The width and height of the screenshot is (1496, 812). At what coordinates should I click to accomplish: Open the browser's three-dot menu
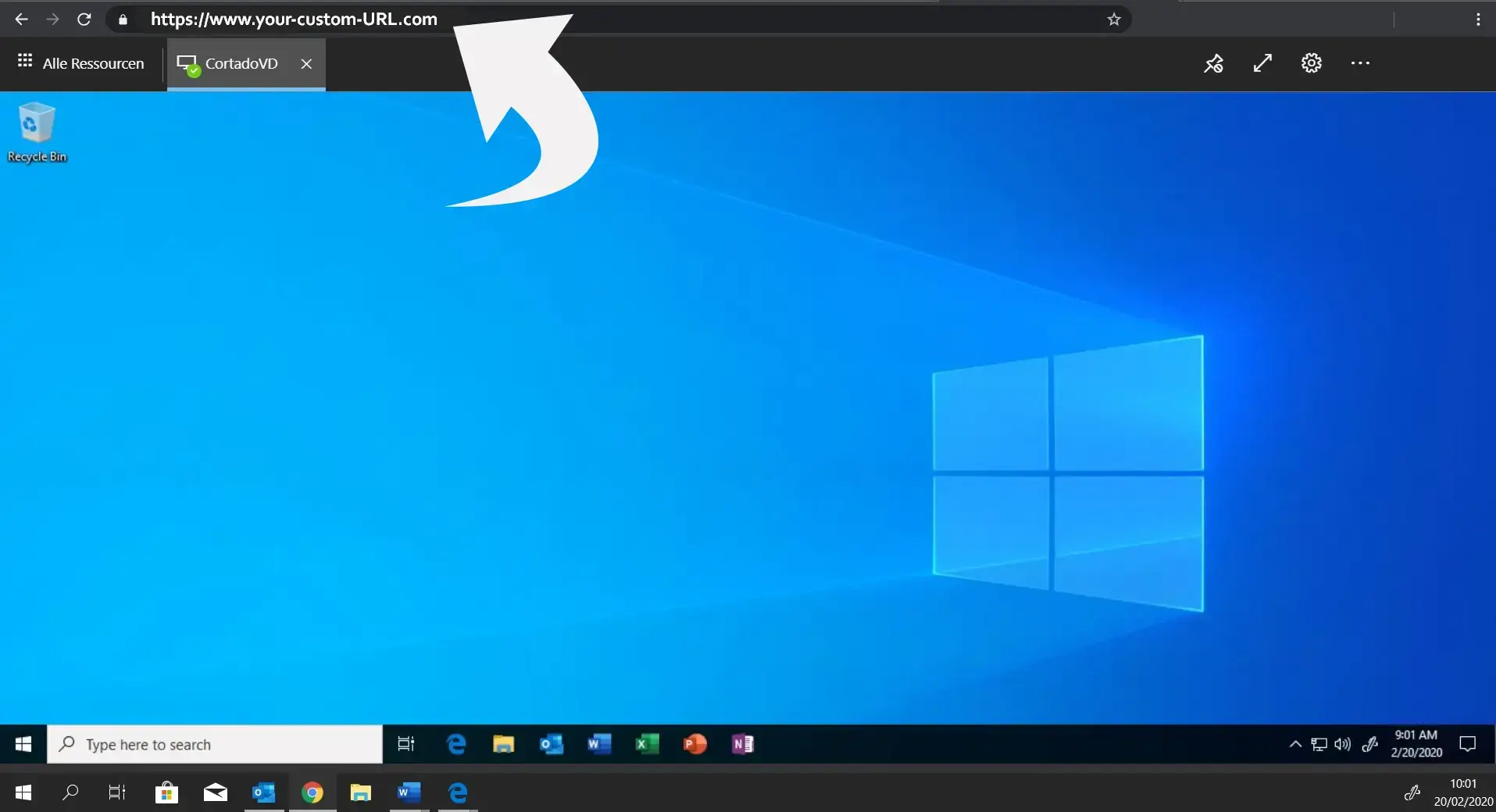point(1479,20)
